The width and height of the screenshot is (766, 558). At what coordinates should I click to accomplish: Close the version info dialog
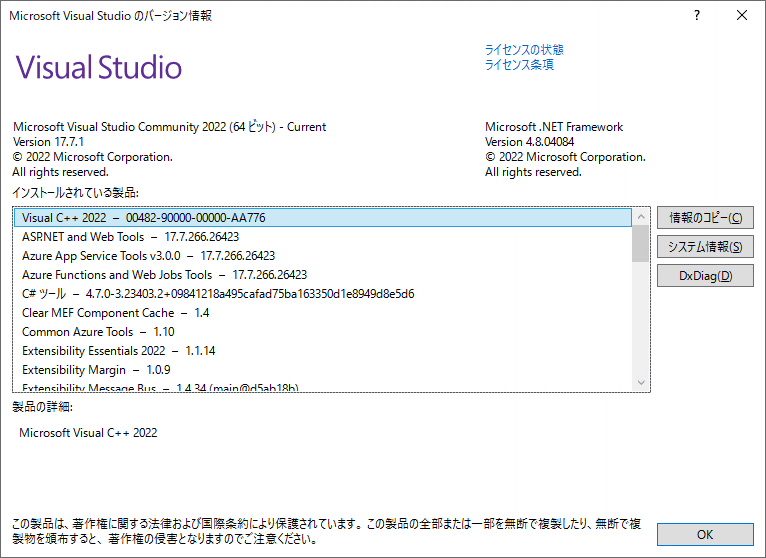tap(742, 15)
